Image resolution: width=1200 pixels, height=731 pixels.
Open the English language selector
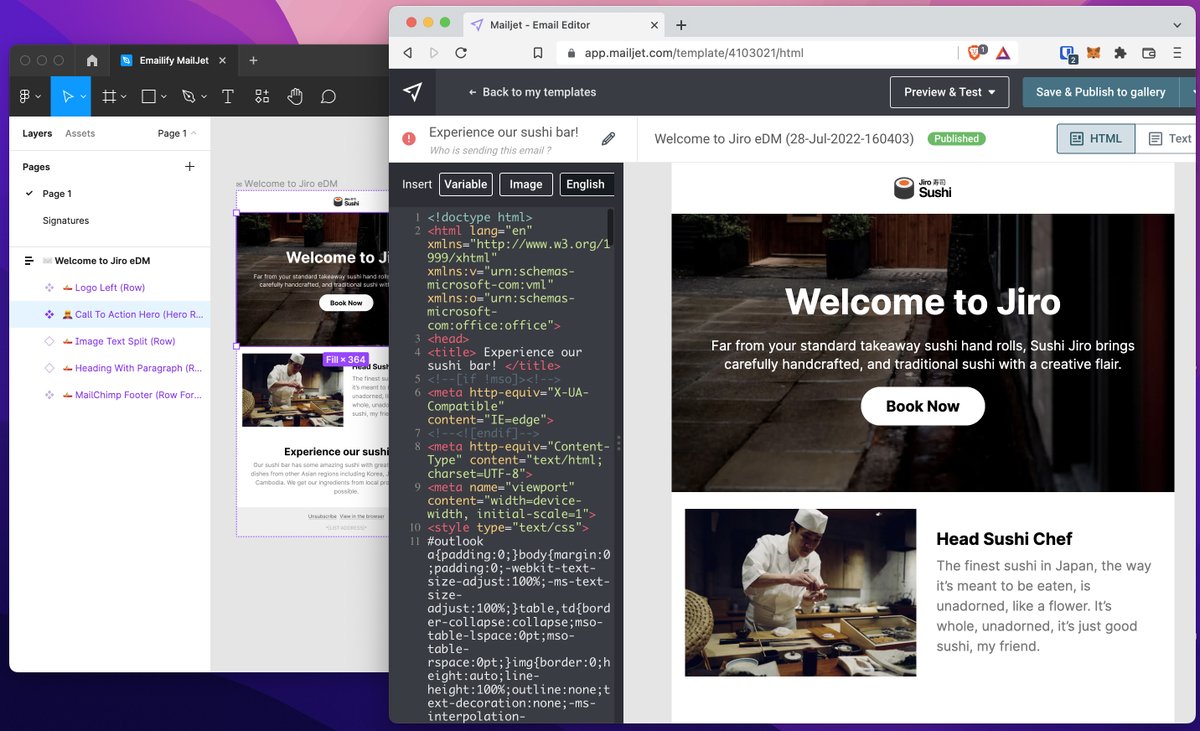[586, 184]
